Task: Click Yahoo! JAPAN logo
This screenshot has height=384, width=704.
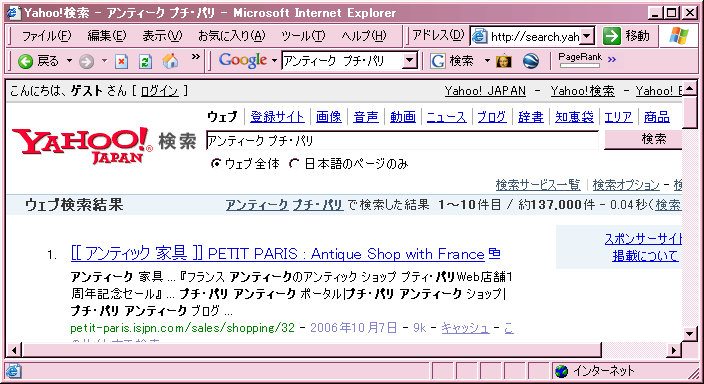Action: (x=82, y=145)
